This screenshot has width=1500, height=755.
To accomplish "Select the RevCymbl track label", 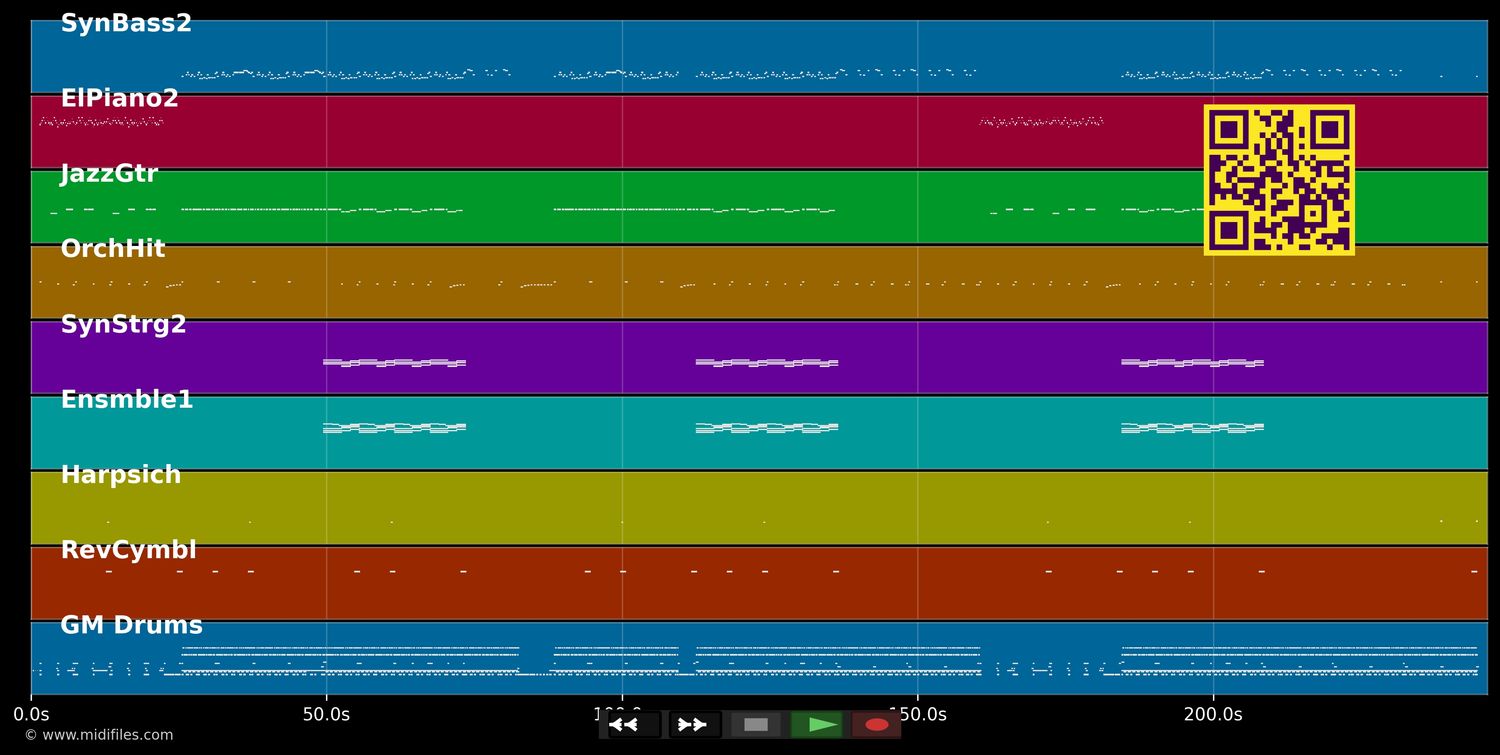I will [x=128, y=550].
